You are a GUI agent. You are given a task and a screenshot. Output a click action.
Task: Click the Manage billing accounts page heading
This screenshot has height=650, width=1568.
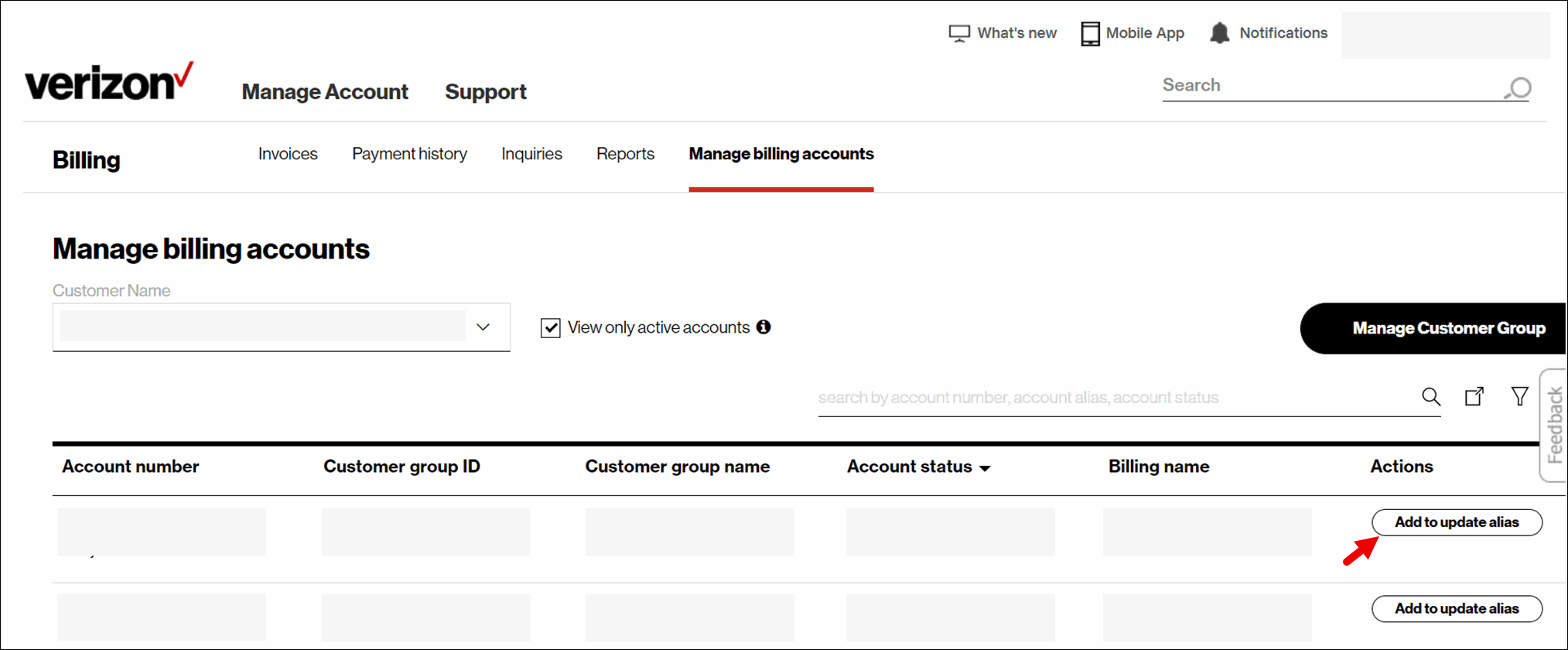[211, 249]
